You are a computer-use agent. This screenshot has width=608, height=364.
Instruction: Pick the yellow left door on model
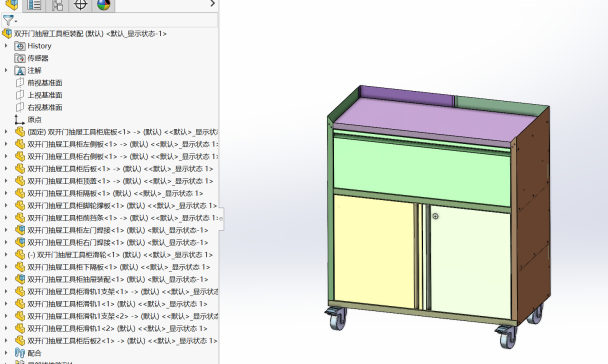(x=373, y=251)
